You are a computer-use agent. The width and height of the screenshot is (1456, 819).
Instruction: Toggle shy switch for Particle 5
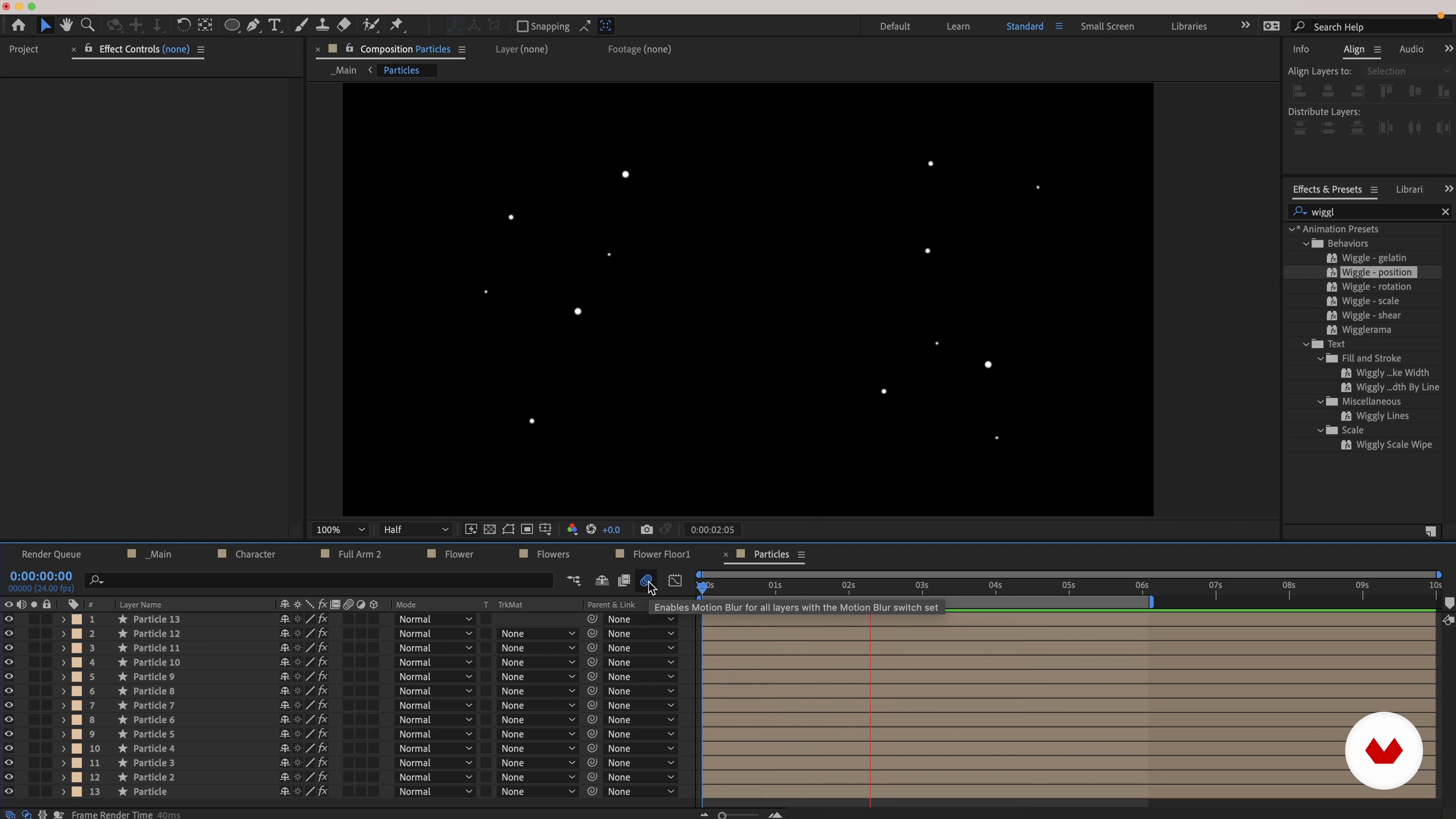tap(285, 734)
